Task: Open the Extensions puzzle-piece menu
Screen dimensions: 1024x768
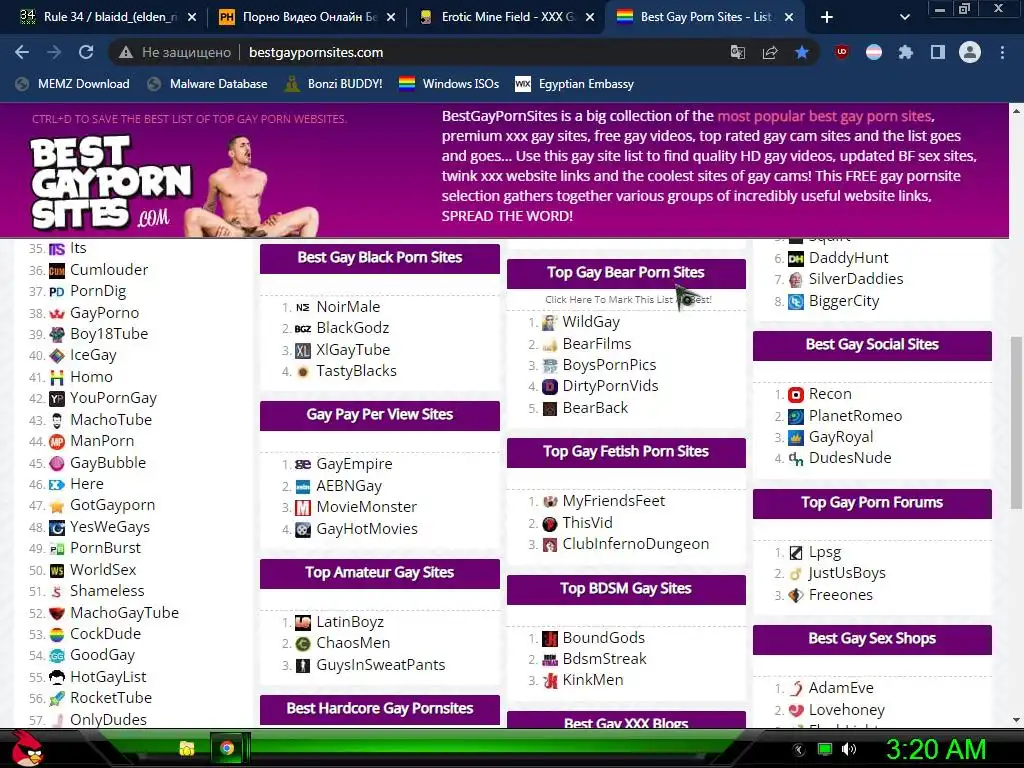Action: [906, 52]
